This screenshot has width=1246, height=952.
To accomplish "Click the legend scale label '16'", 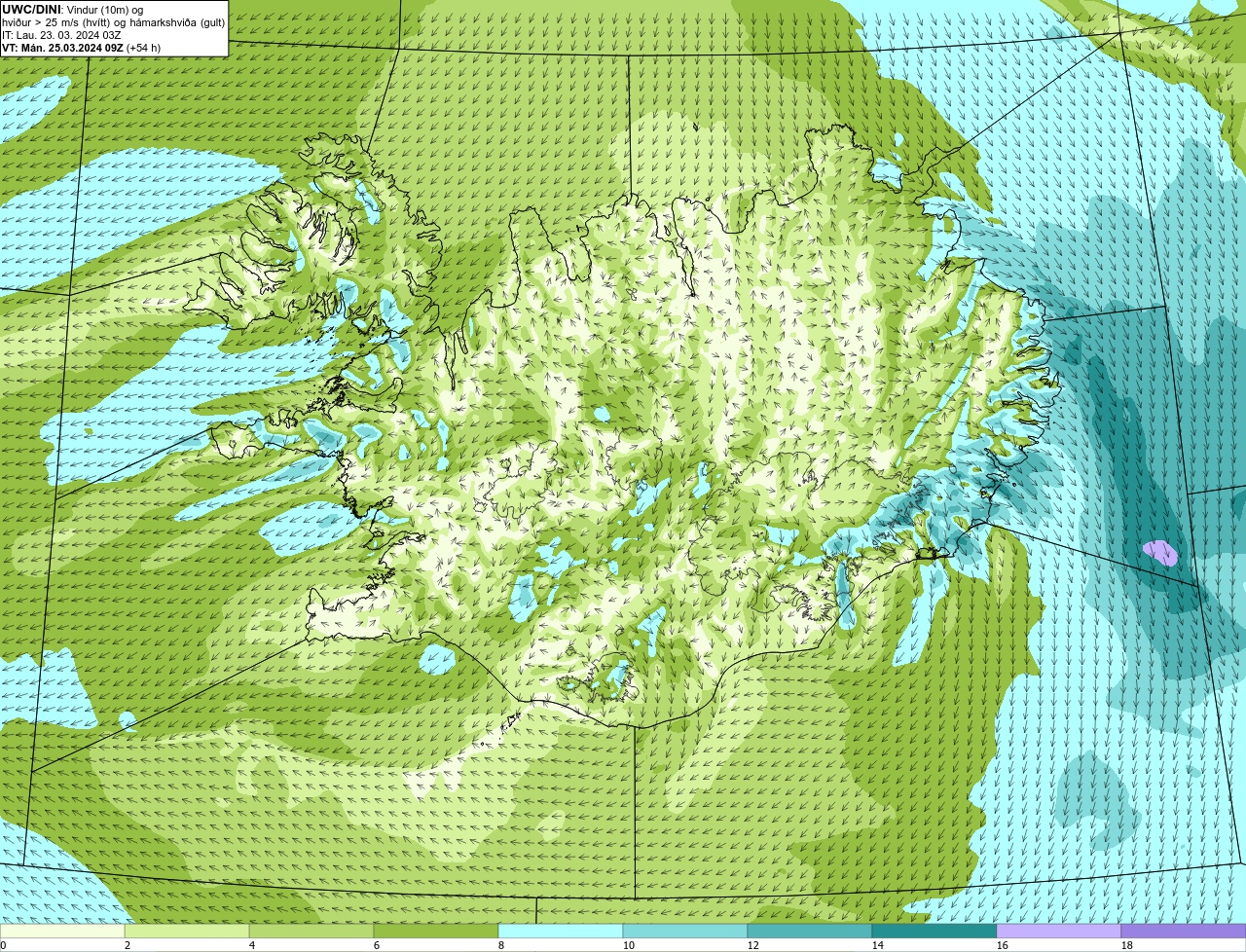I will [x=1003, y=945].
